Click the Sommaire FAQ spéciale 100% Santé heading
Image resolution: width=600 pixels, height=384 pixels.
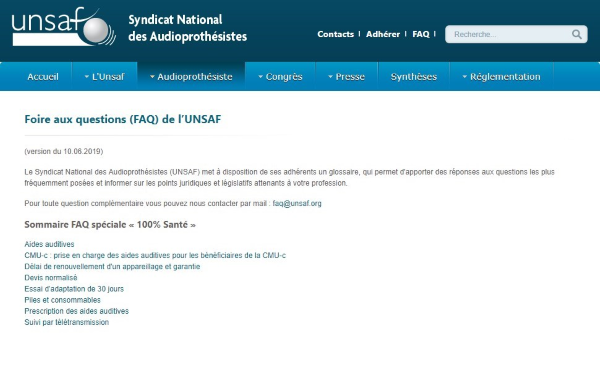click(110, 225)
